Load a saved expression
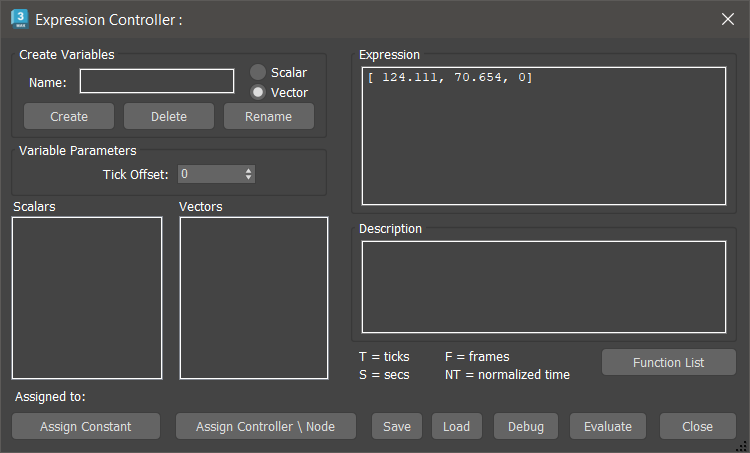 (456, 426)
